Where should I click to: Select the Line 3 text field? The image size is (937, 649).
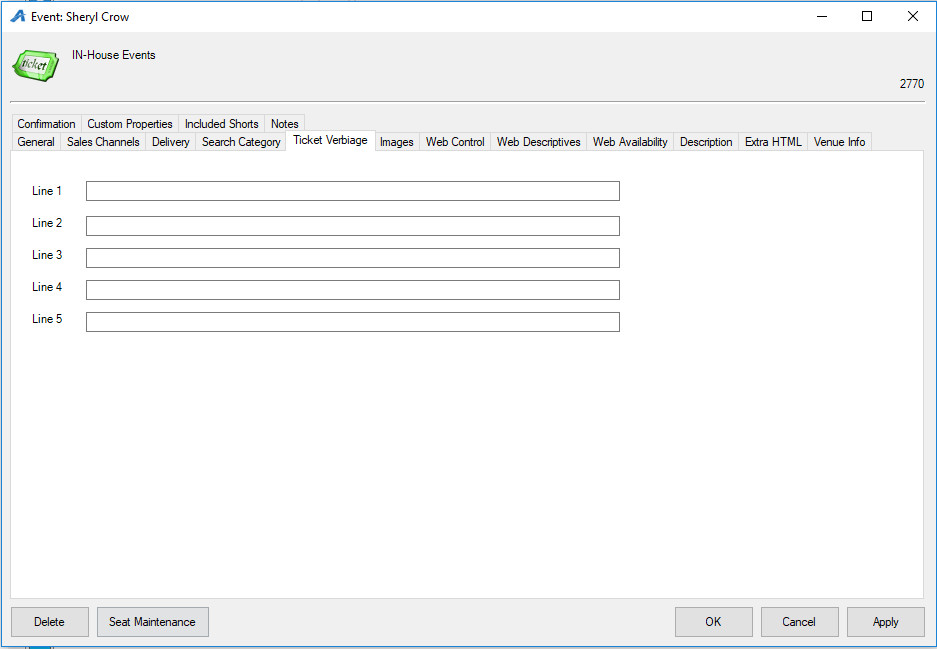coord(353,258)
